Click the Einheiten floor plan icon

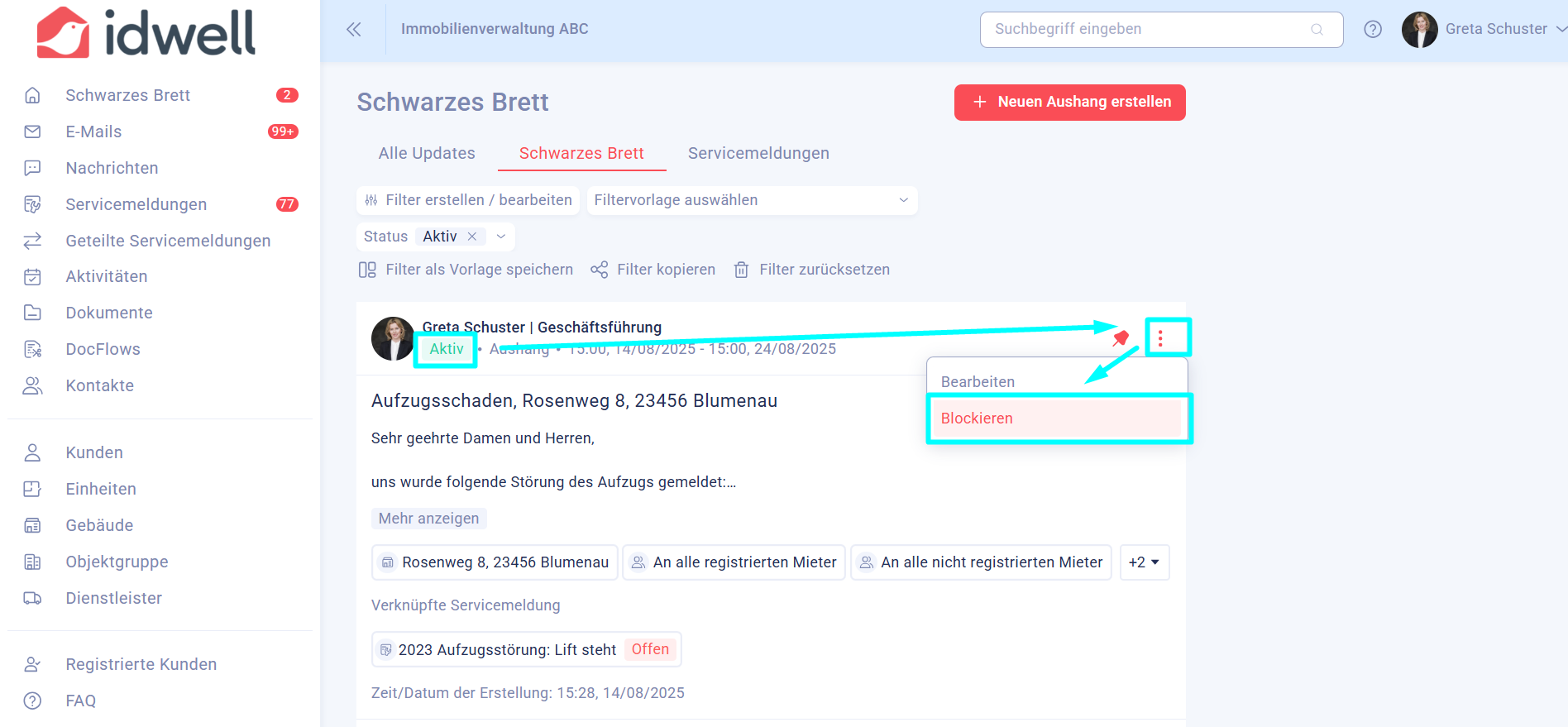pos(32,489)
